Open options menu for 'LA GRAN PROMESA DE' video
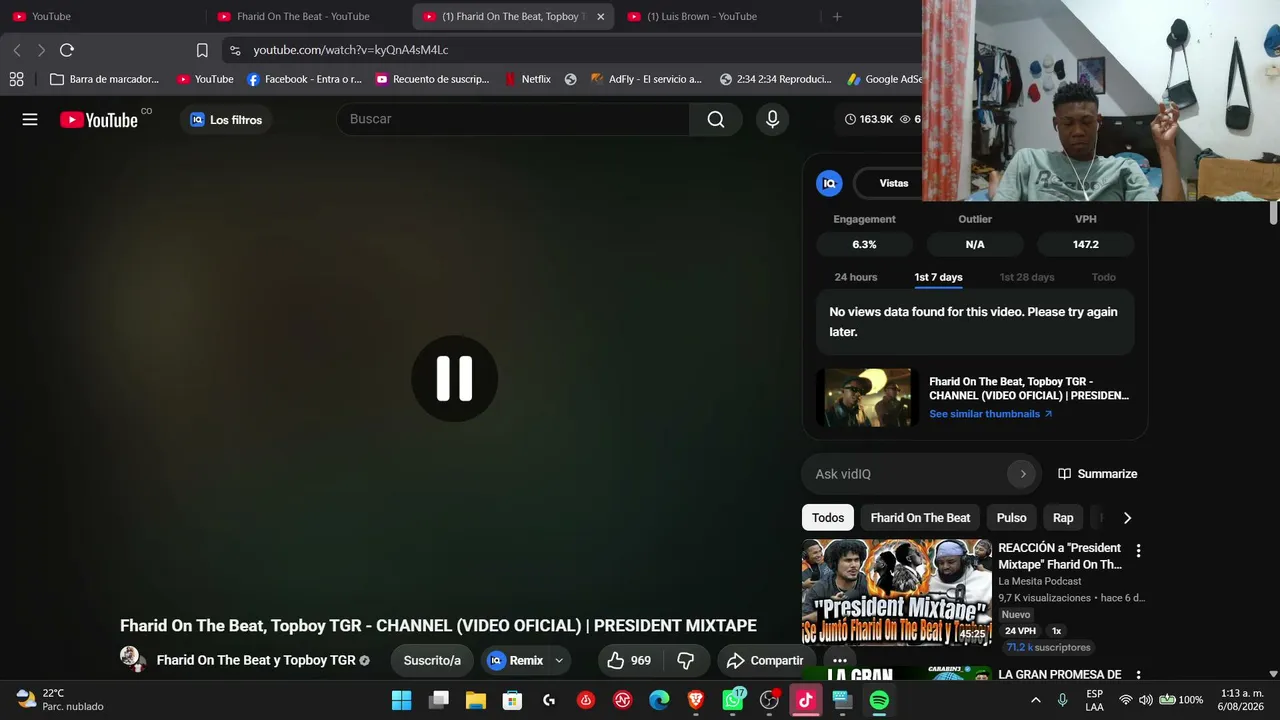 (x=1138, y=676)
